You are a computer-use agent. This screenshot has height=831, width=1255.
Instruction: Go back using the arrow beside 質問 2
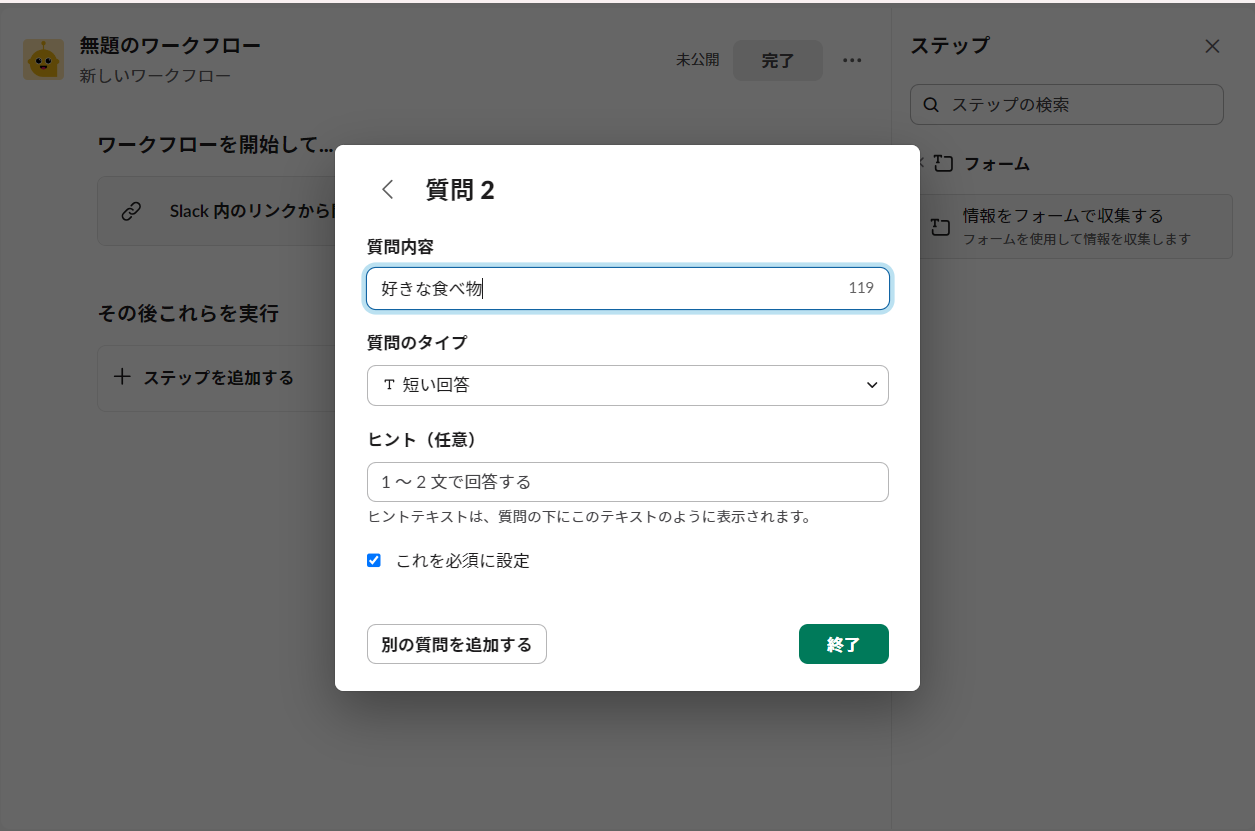point(388,190)
